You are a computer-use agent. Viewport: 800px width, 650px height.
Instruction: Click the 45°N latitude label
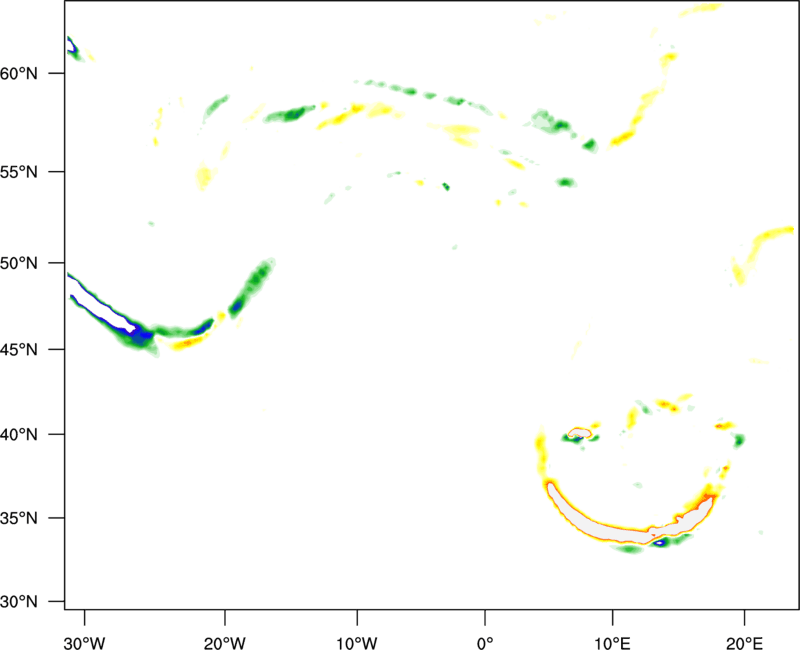tap(19, 350)
